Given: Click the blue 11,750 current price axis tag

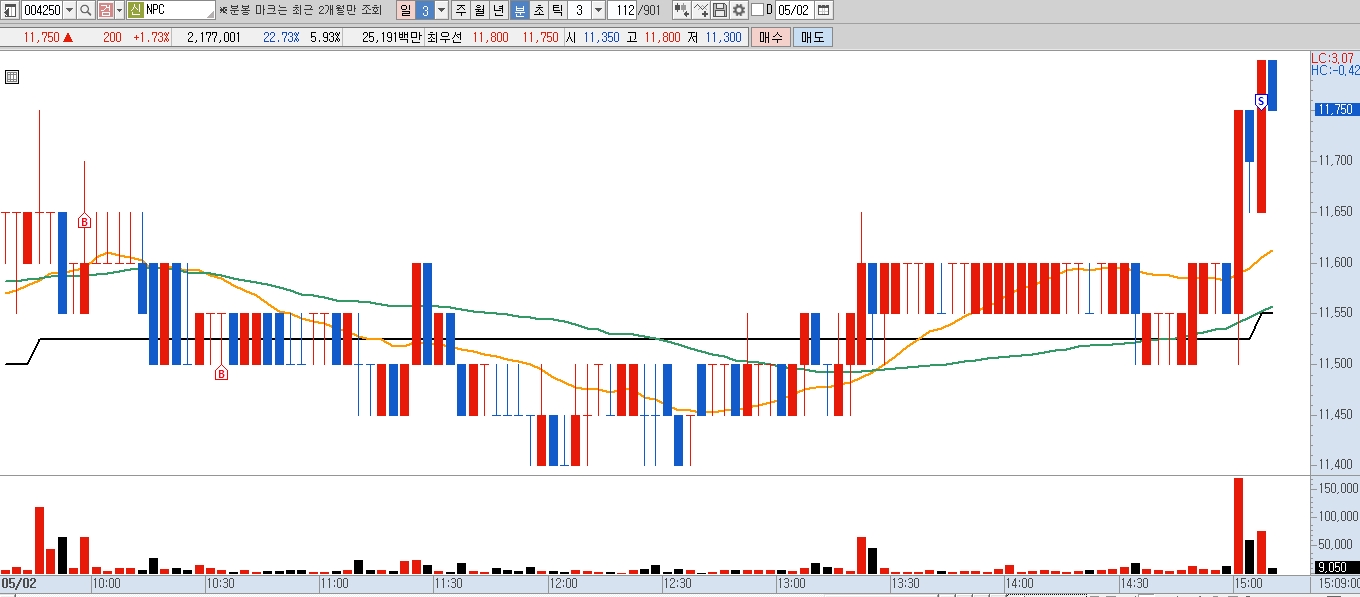Looking at the screenshot, I should [1335, 109].
